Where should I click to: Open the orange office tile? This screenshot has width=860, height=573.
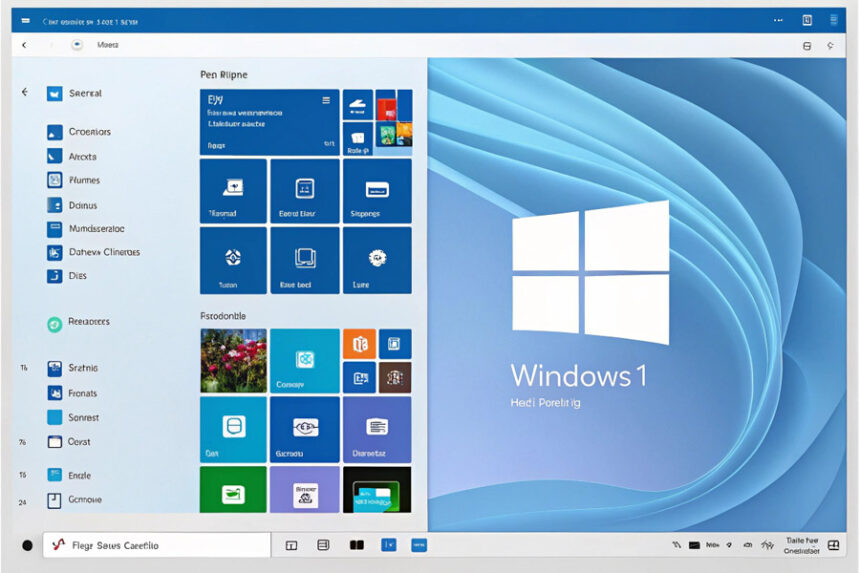point(359,344)
